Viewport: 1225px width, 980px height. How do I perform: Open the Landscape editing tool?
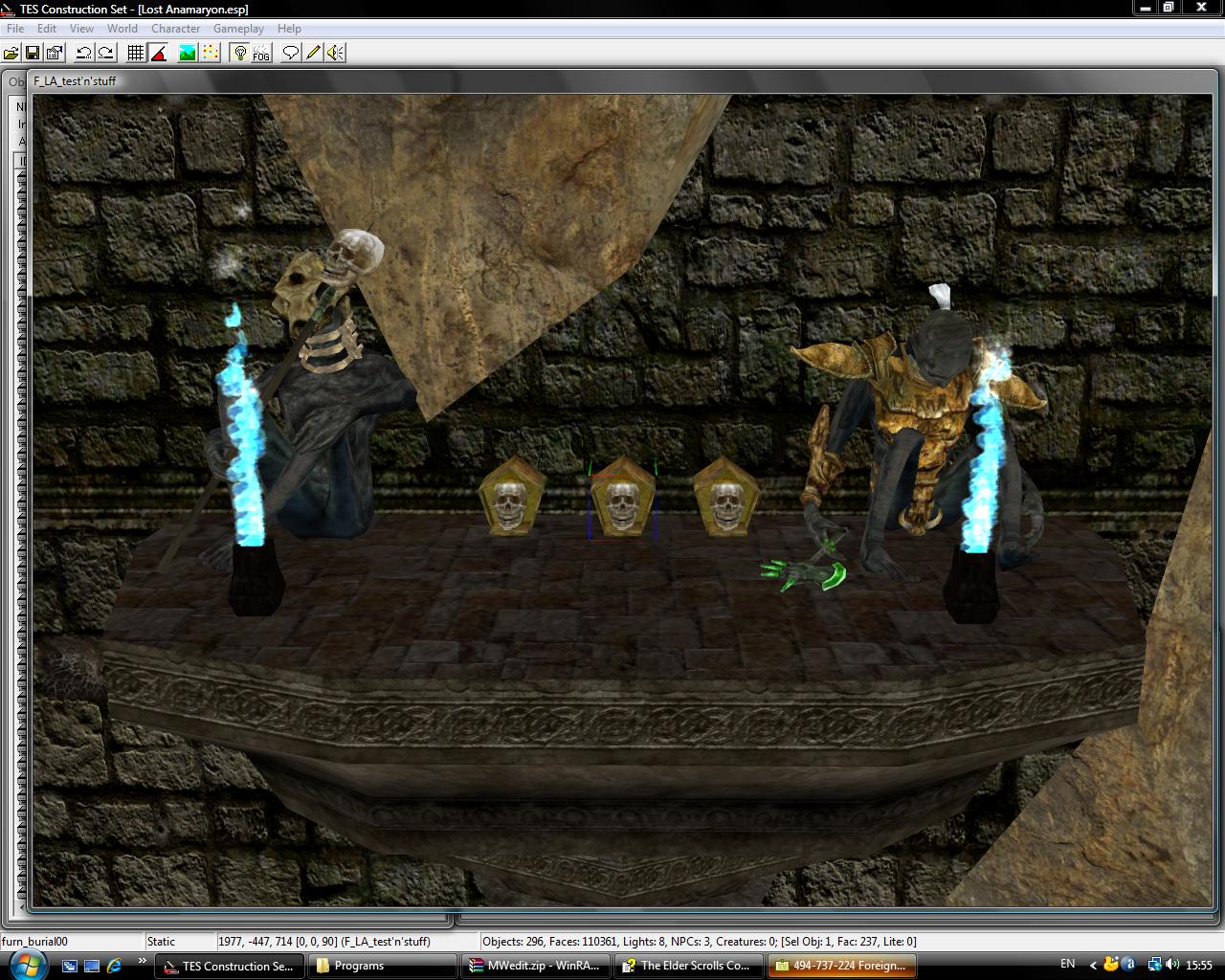[x=187, y=54]
